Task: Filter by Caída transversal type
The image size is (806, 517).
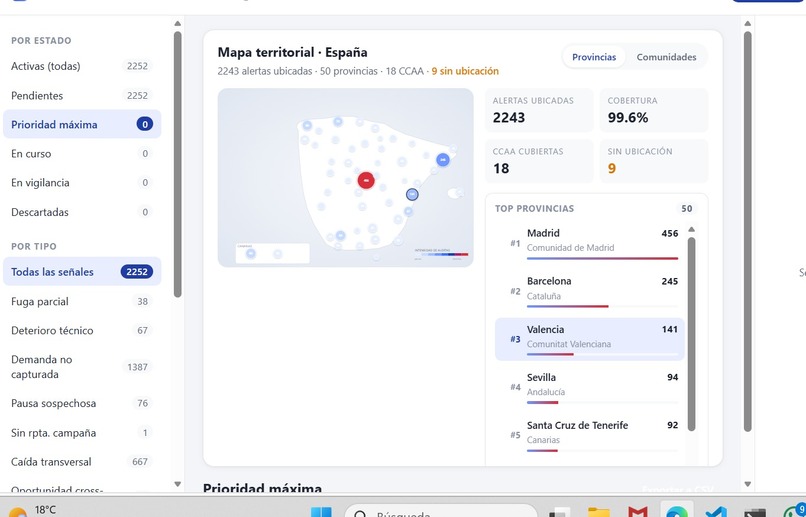Action: click(82, 462)
